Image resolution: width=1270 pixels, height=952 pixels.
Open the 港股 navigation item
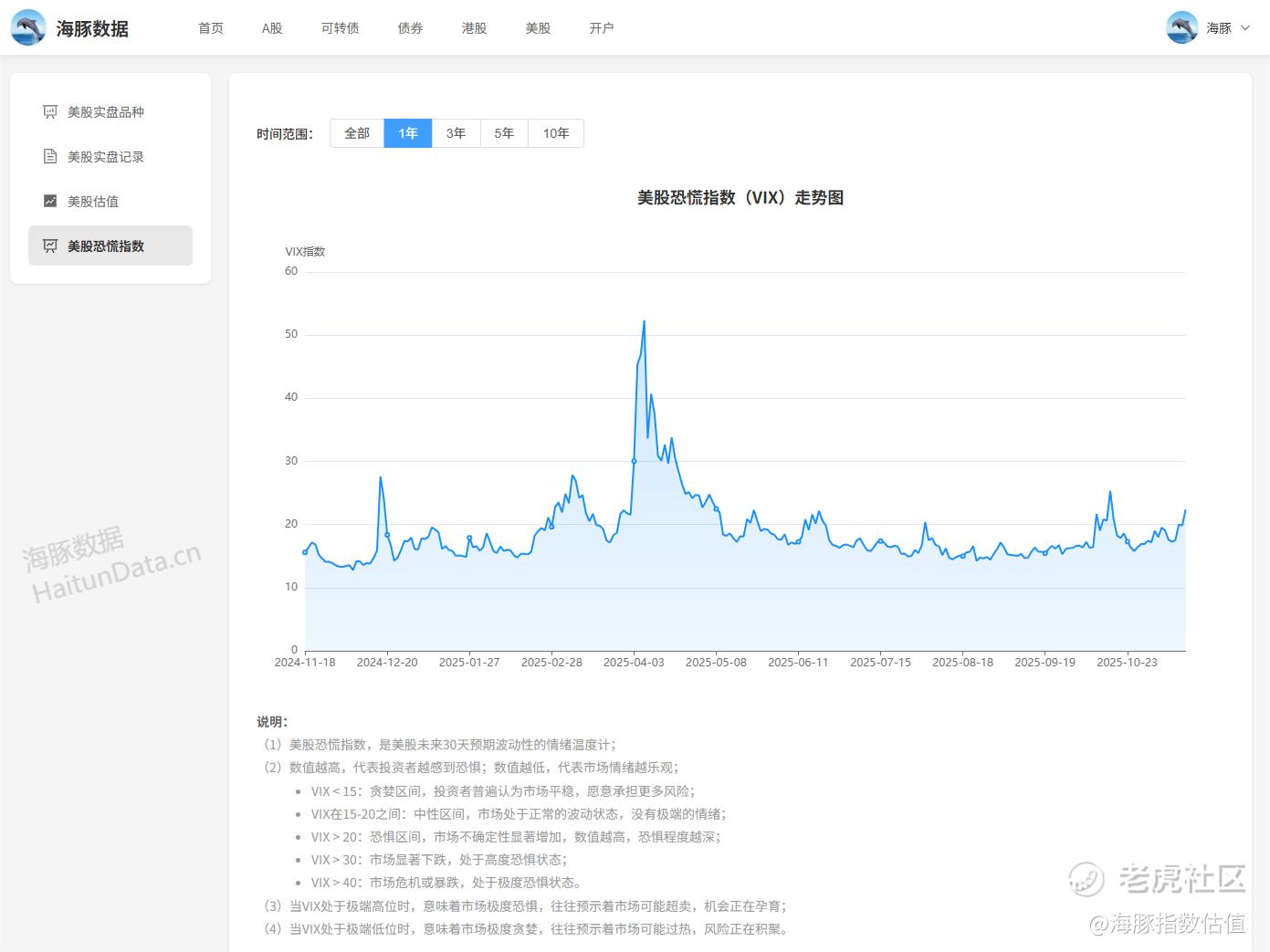point(475,28)
